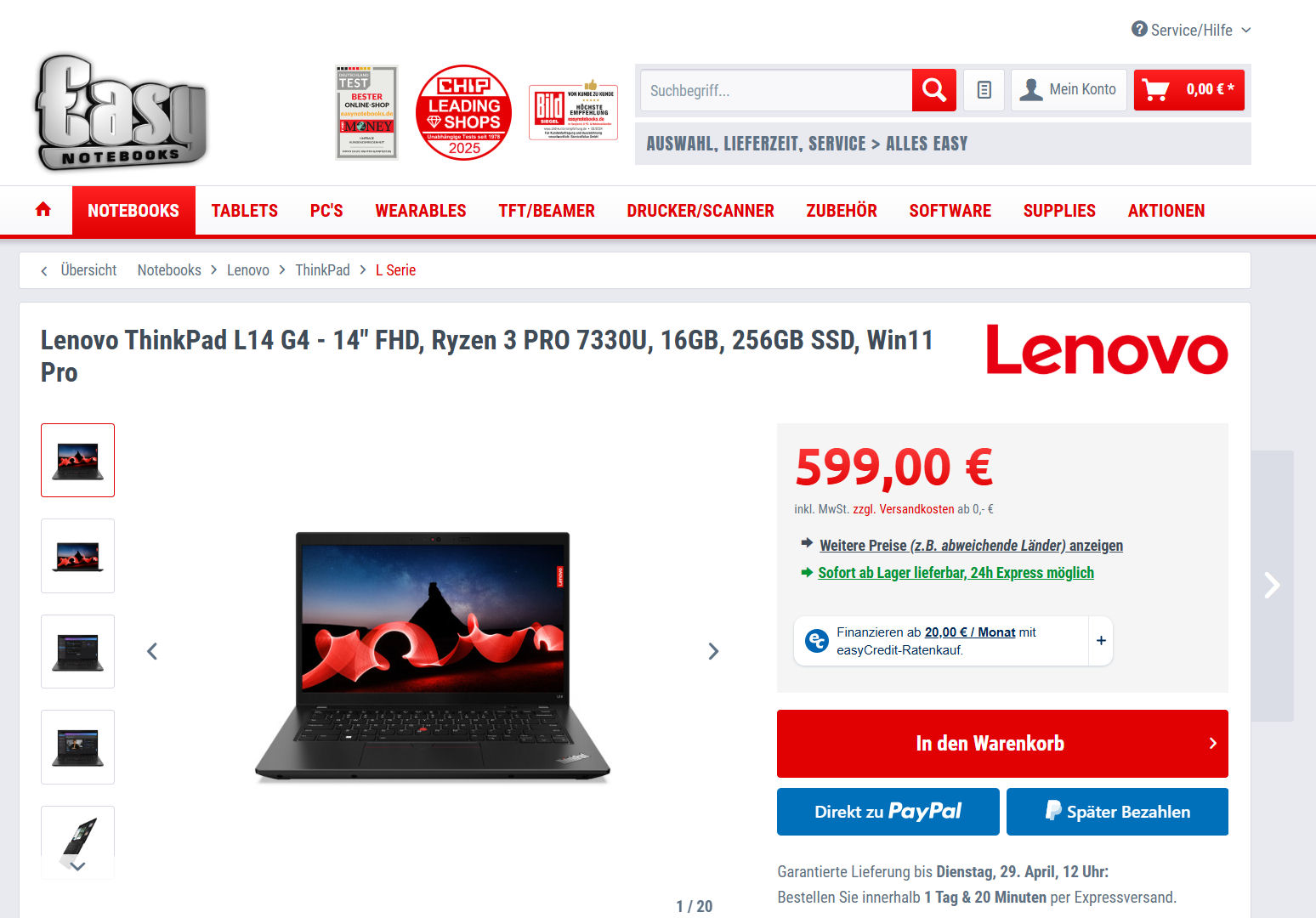Add laptop via In den Warenkorb
1316x918 pixels.
[x=1002, y=744]
